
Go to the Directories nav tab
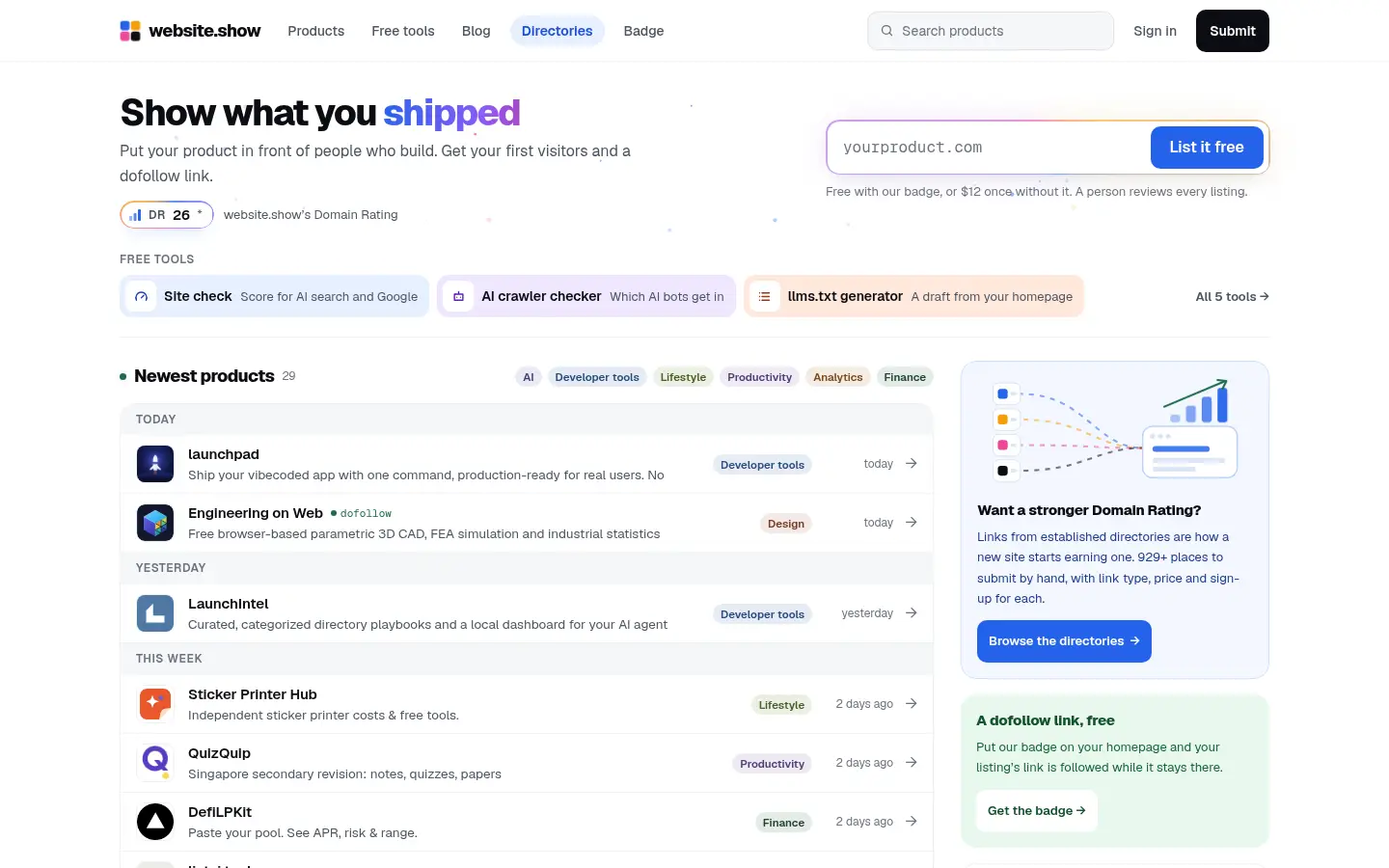tap(558, 31)
